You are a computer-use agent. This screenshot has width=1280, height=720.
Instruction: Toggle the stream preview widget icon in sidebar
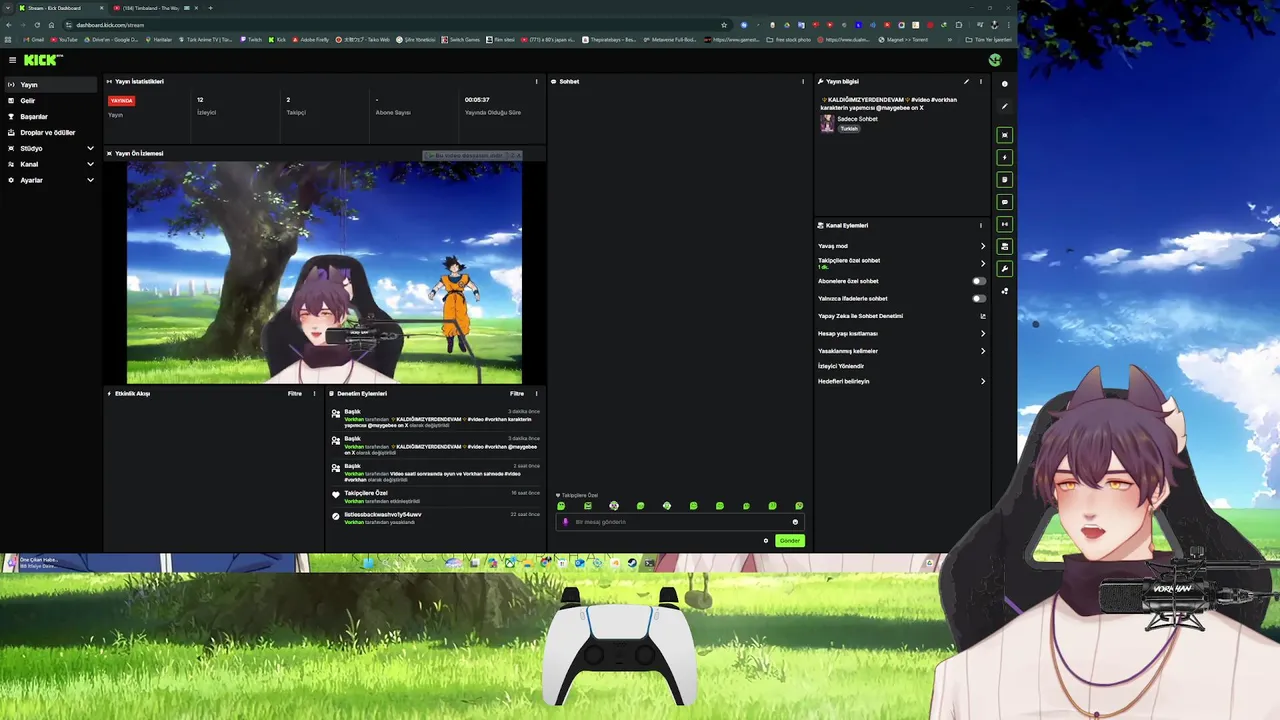pos(1005,135)
